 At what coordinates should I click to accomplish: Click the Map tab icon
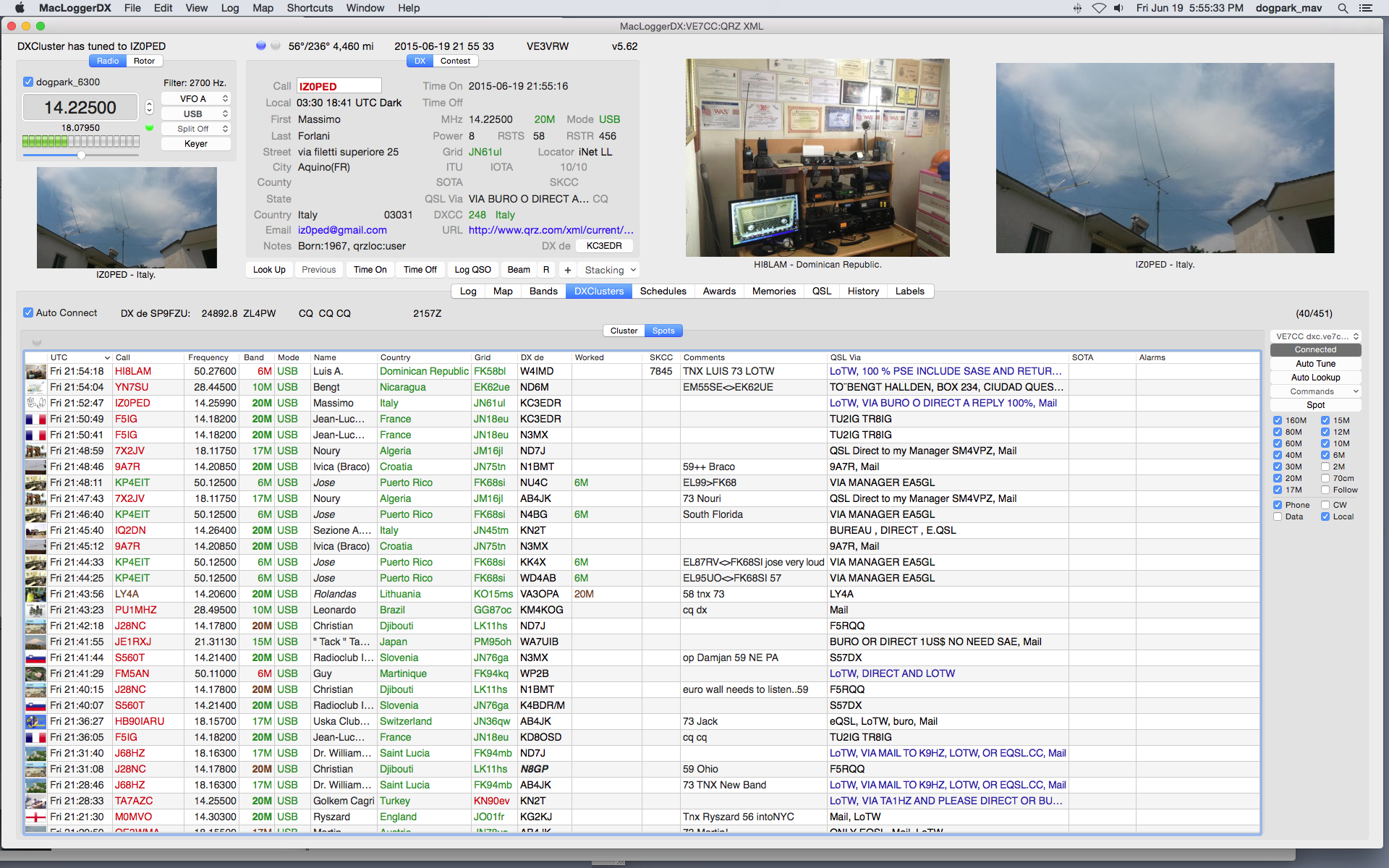pos(501,291)
